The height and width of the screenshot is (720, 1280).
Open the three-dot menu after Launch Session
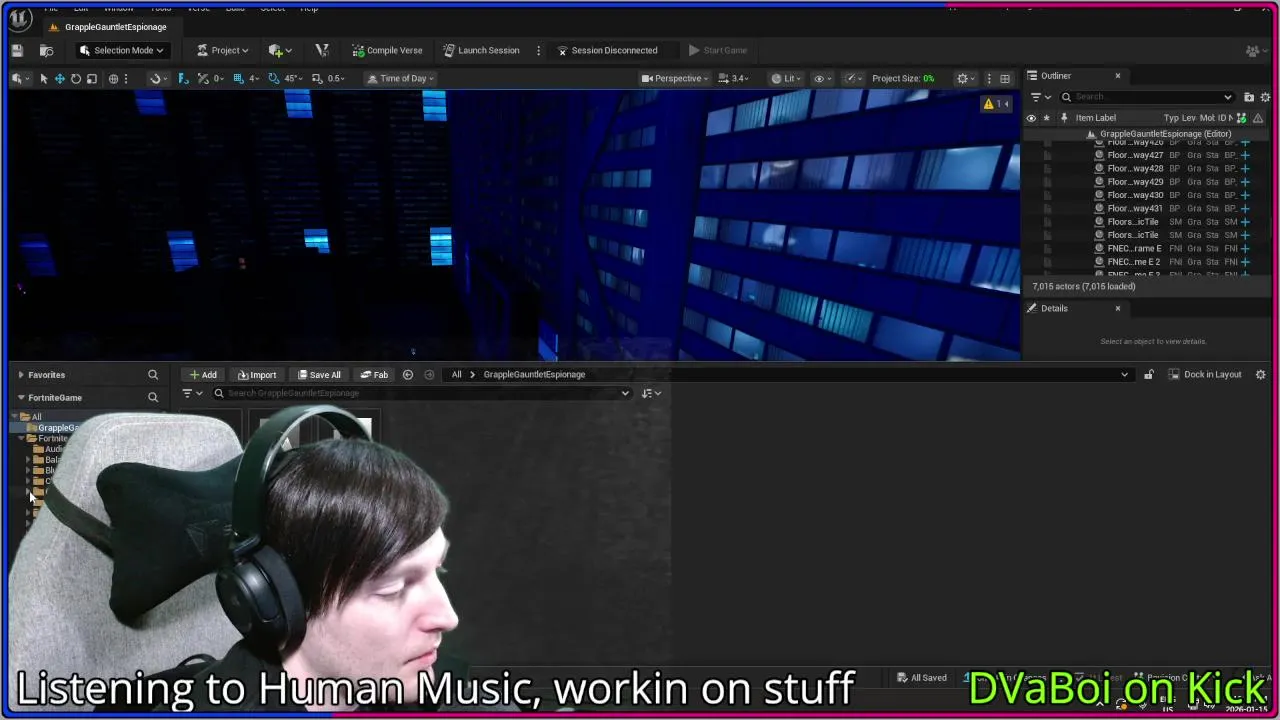[538, 50]
